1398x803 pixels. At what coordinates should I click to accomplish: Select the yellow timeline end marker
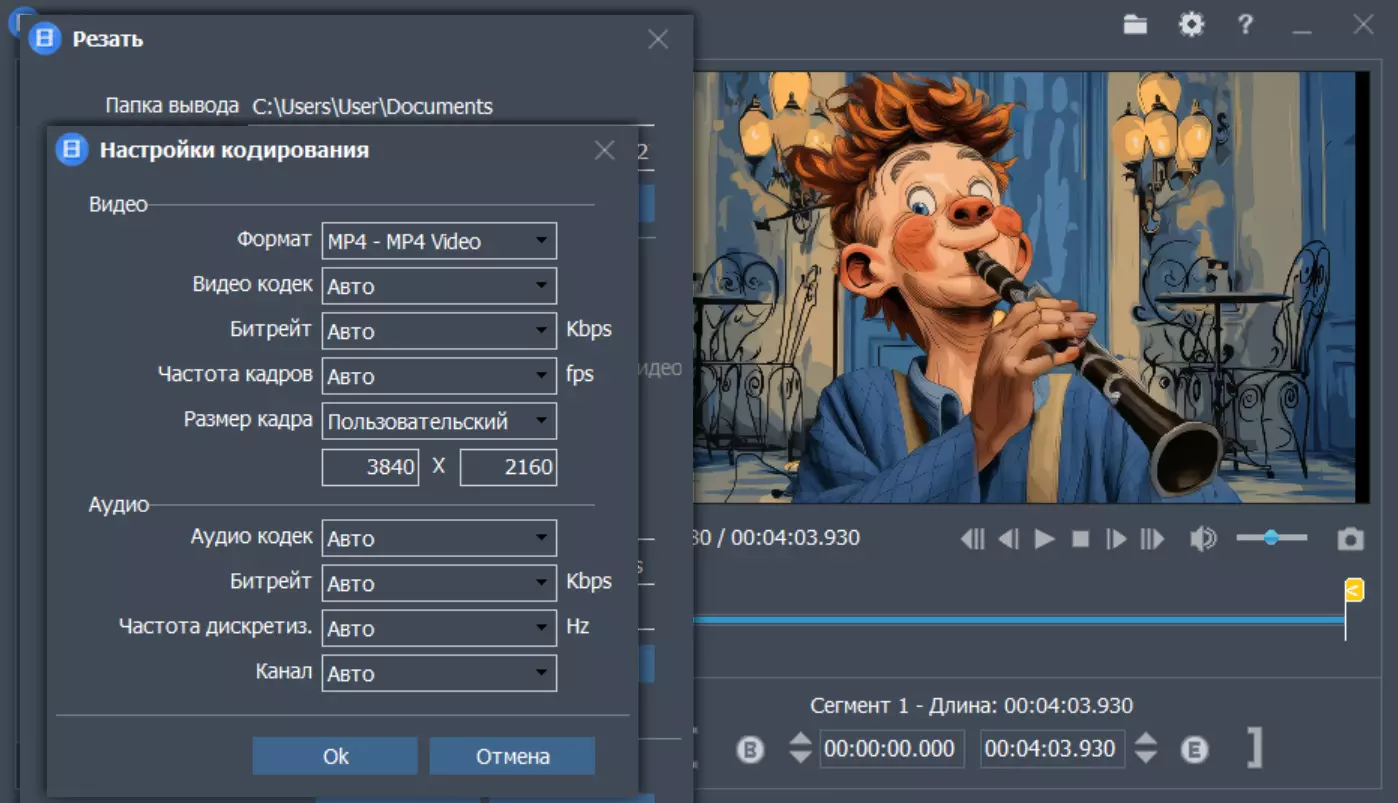(x=1353, y=590)
